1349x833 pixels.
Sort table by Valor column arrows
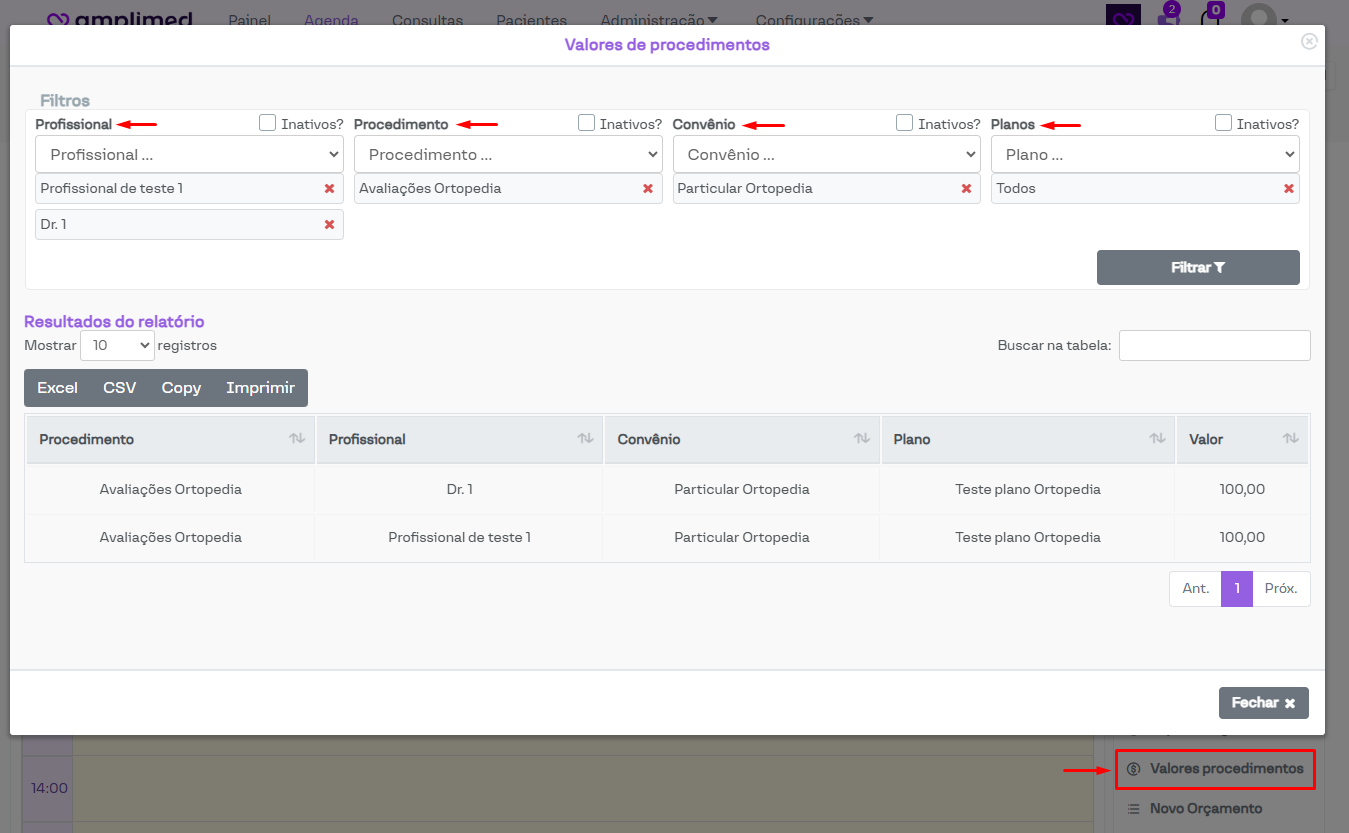coord(1291,439)
